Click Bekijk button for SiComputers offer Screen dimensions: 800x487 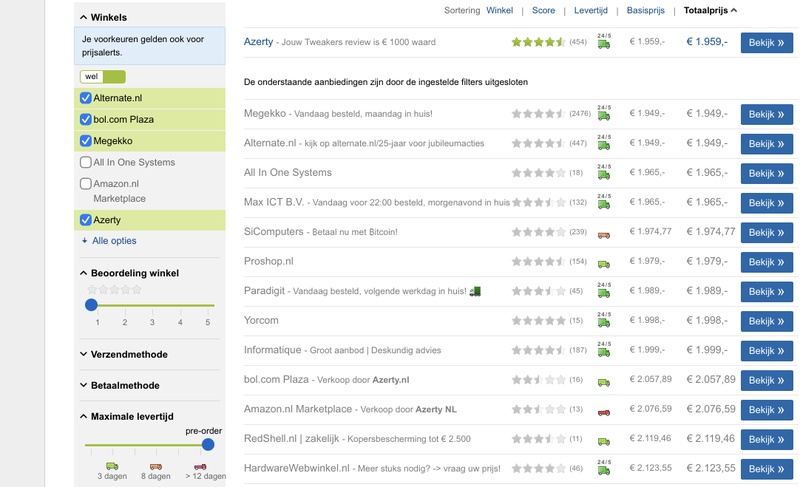point(766,233)
